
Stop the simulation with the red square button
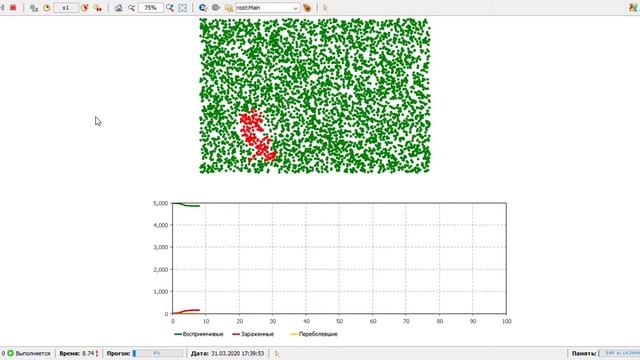[x=13, y=8]
